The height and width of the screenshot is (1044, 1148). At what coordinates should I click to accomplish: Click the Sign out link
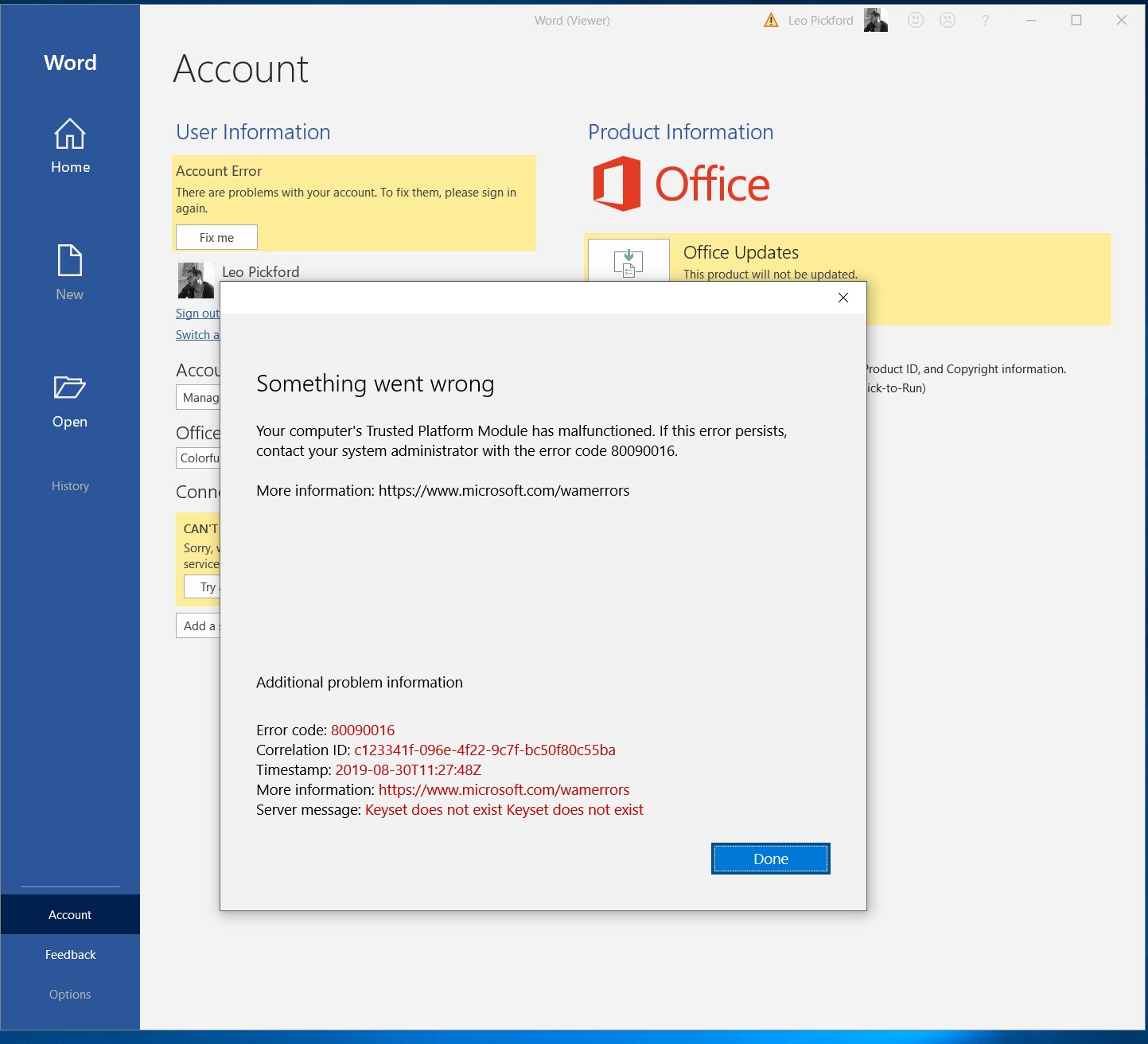[197, 314]
